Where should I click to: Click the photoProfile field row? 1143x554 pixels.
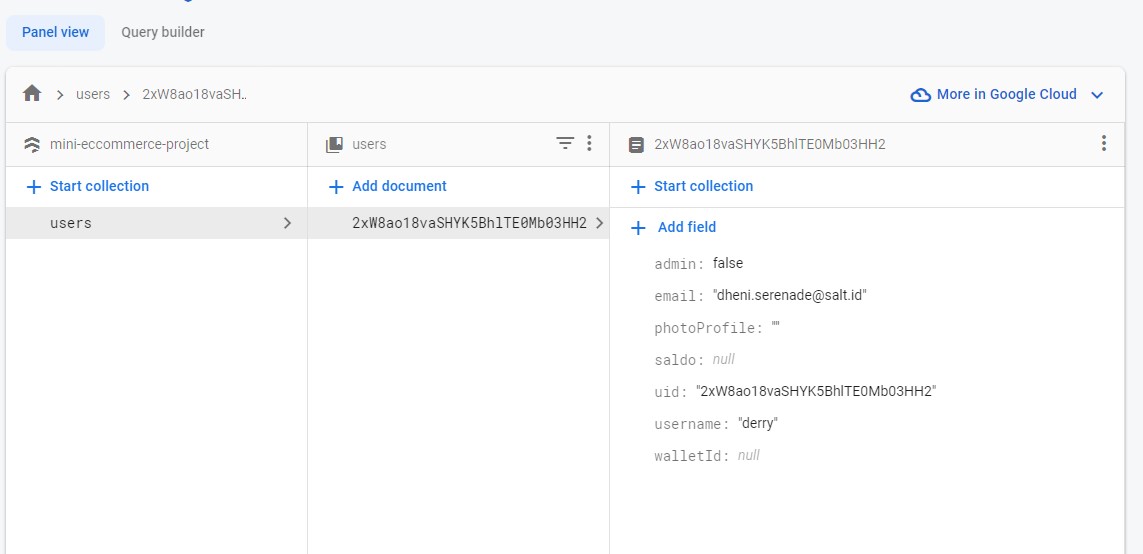tap(717, 327)
